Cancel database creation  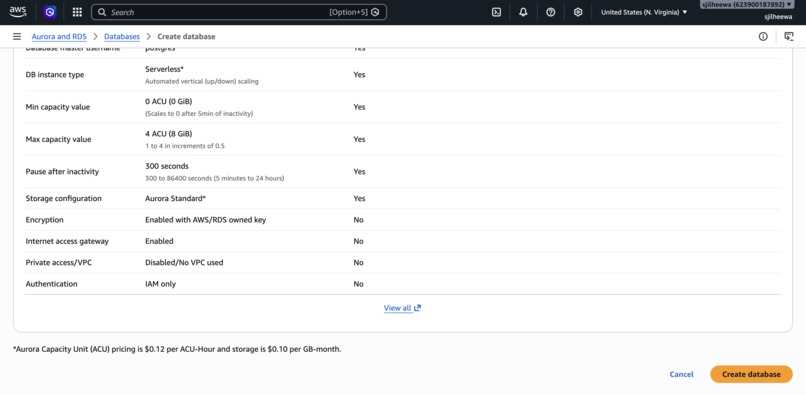(682, 374)
